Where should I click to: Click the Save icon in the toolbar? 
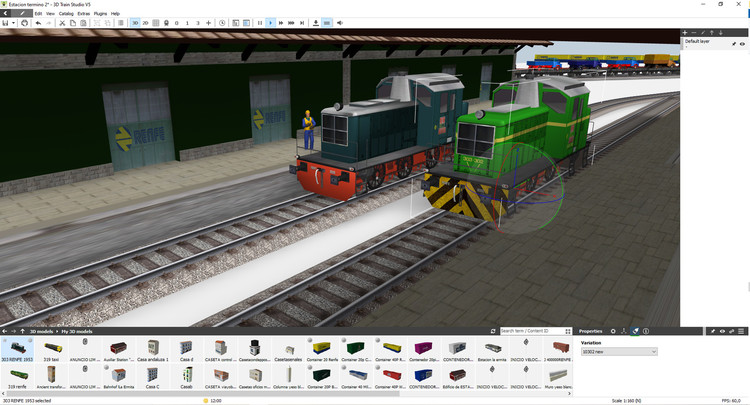click(x=5, y=22)
